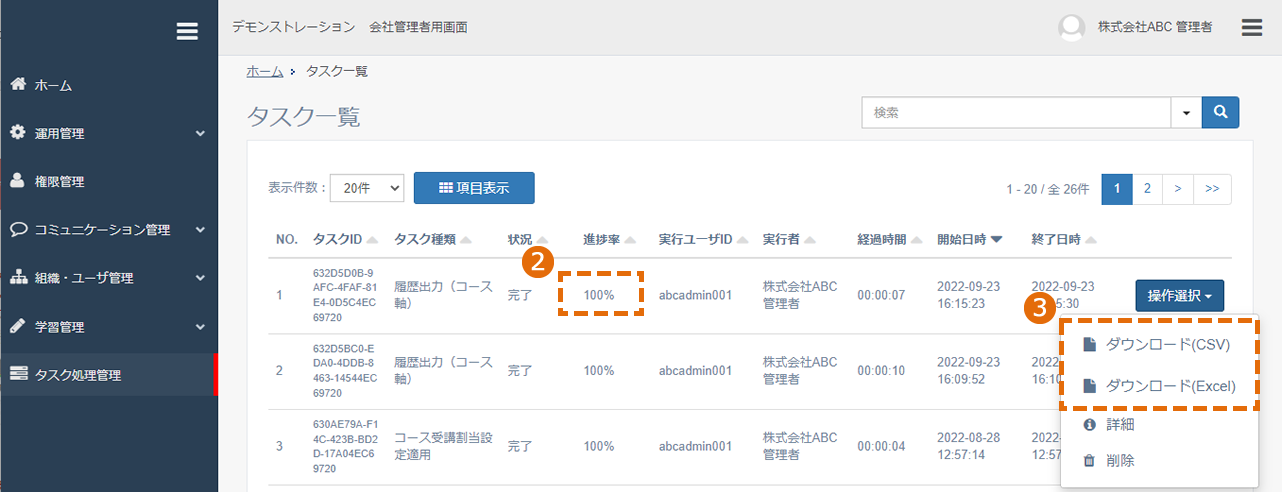Open the 表示件数 20件 dropdown

coord(367,187)
